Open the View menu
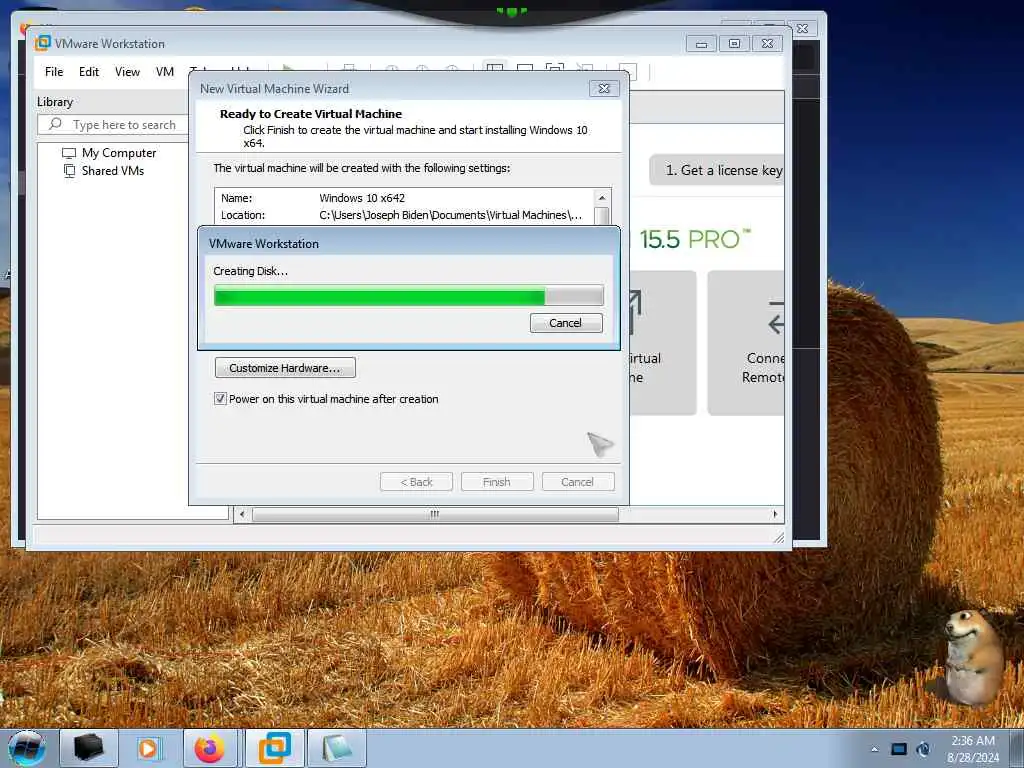This screenshot has width=1024, height=768. pyautogui.click(x=127, y=72)
